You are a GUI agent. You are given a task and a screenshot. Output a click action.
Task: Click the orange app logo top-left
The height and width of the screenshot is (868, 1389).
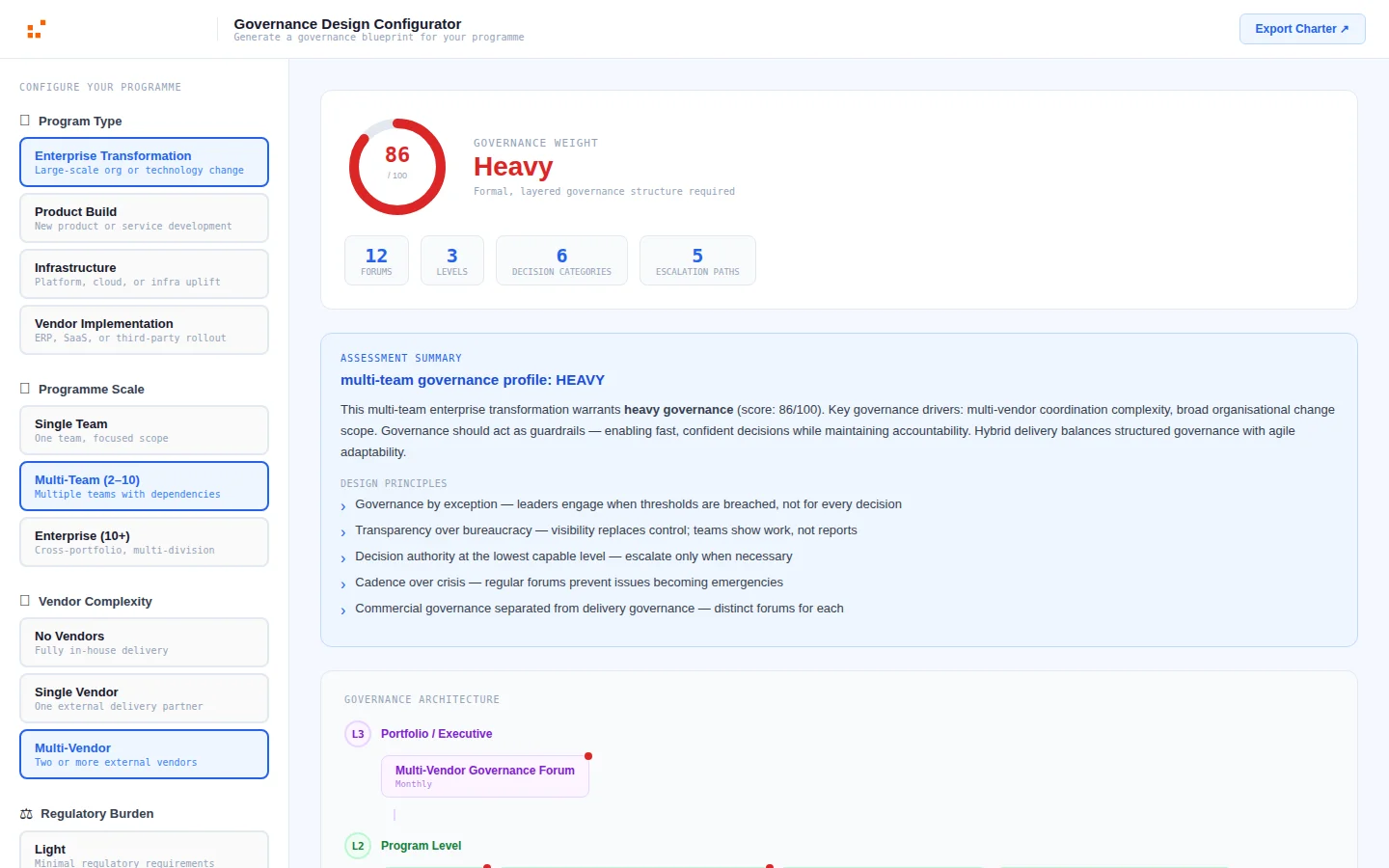(36, 28)
